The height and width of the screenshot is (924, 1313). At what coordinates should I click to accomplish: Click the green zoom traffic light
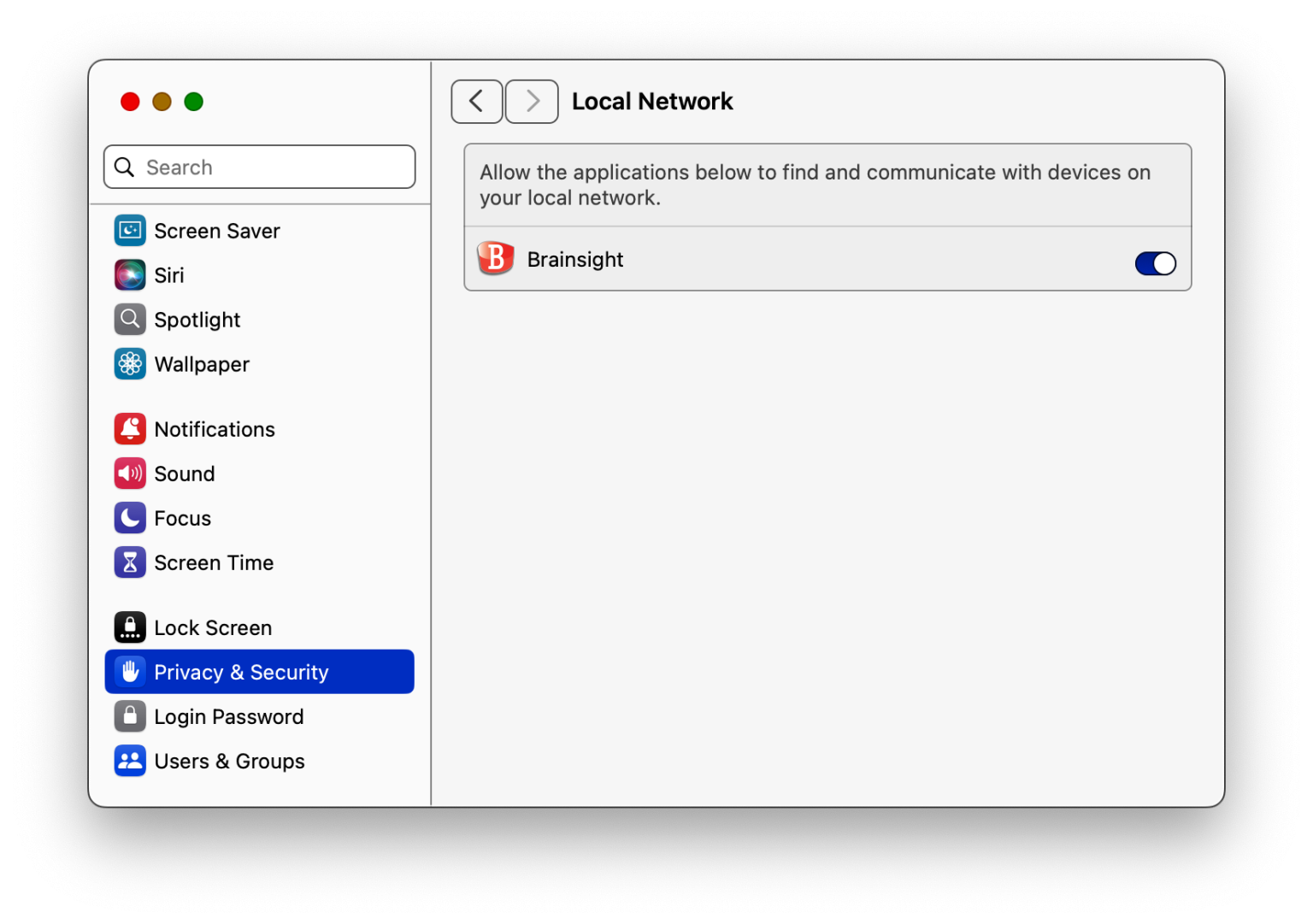coord(193,101)
